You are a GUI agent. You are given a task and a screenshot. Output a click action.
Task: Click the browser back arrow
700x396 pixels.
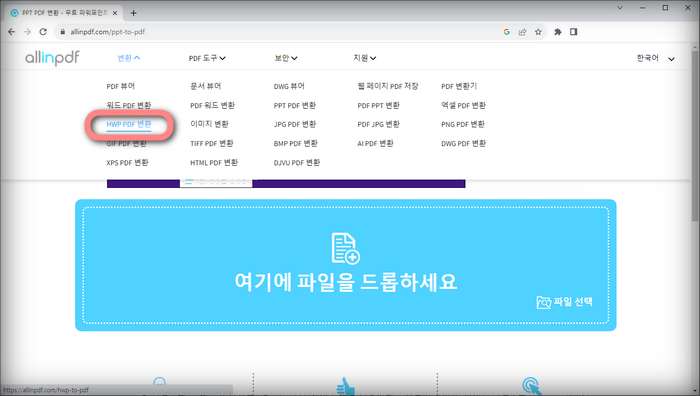12,32
